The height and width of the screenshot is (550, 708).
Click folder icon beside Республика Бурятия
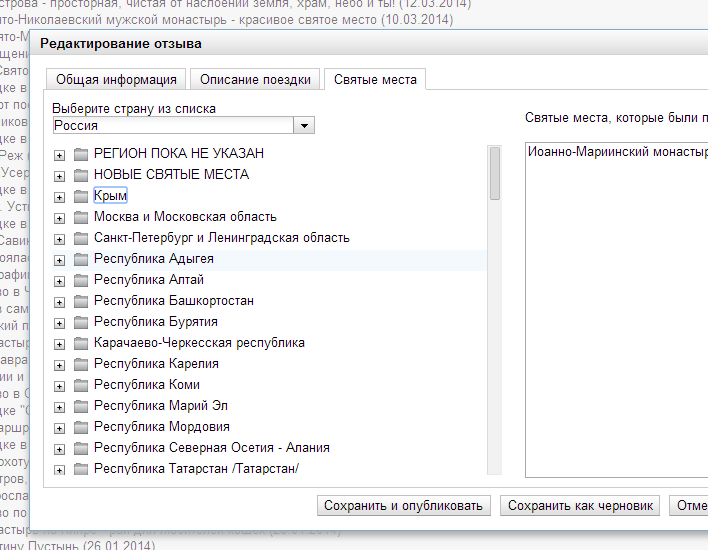(81, 322)
